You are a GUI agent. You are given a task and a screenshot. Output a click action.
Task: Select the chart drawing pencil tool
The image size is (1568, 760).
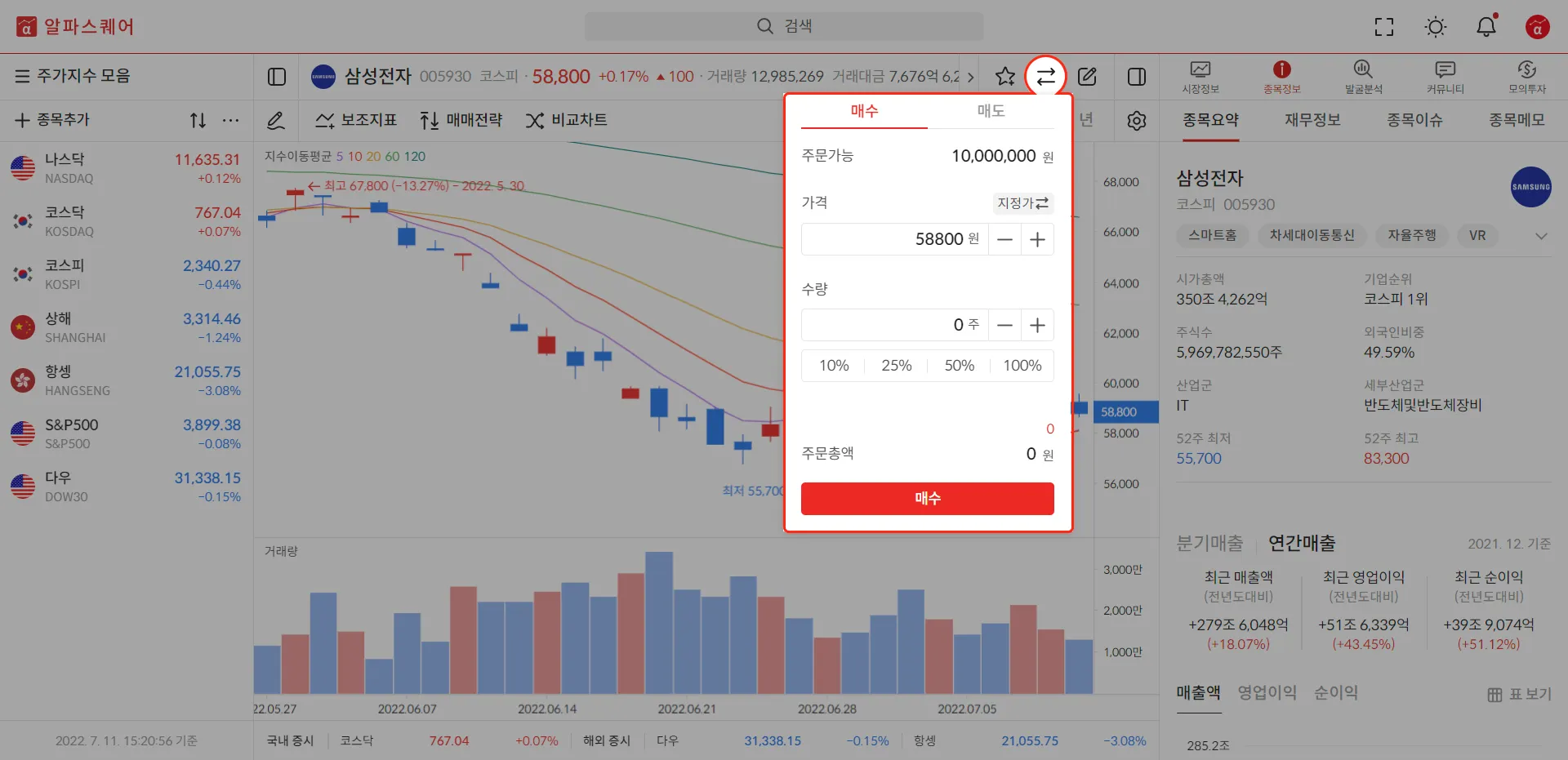tap(276, 121)
